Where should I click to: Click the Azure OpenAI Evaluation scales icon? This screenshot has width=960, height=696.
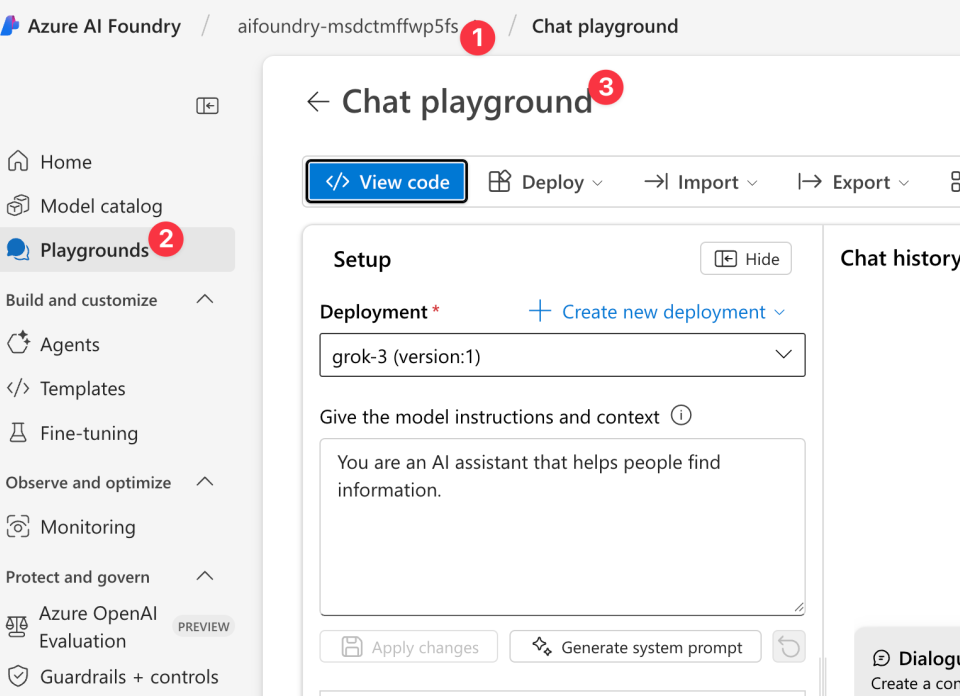point(17,626)
